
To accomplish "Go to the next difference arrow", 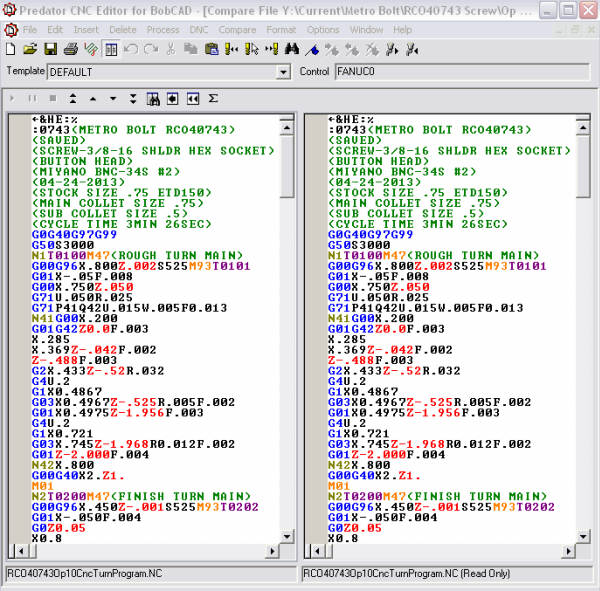I will coord(113,99).
